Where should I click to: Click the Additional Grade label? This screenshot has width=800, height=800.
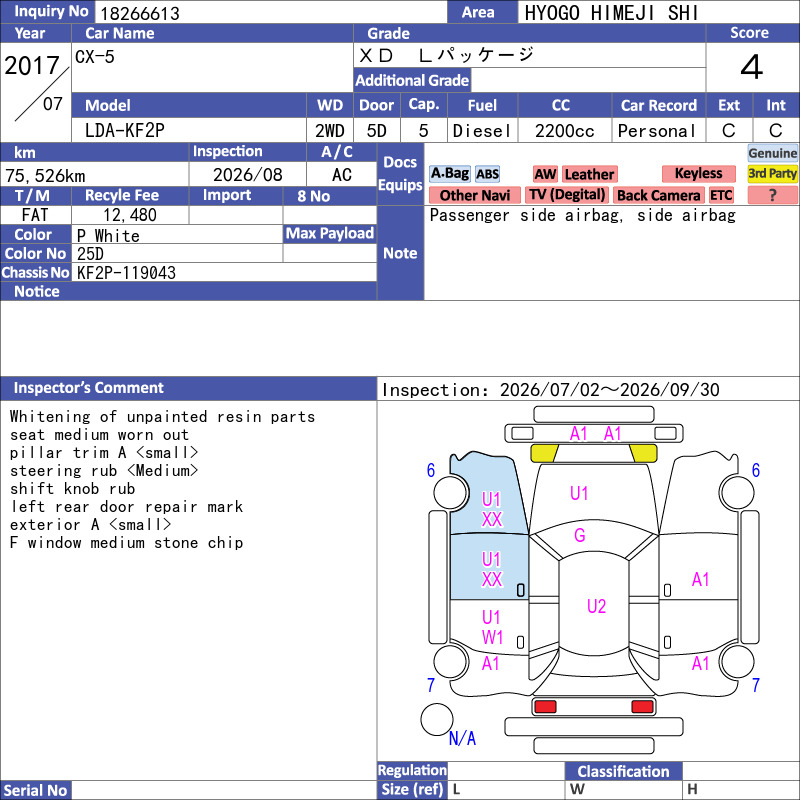[x=412, y=80]
